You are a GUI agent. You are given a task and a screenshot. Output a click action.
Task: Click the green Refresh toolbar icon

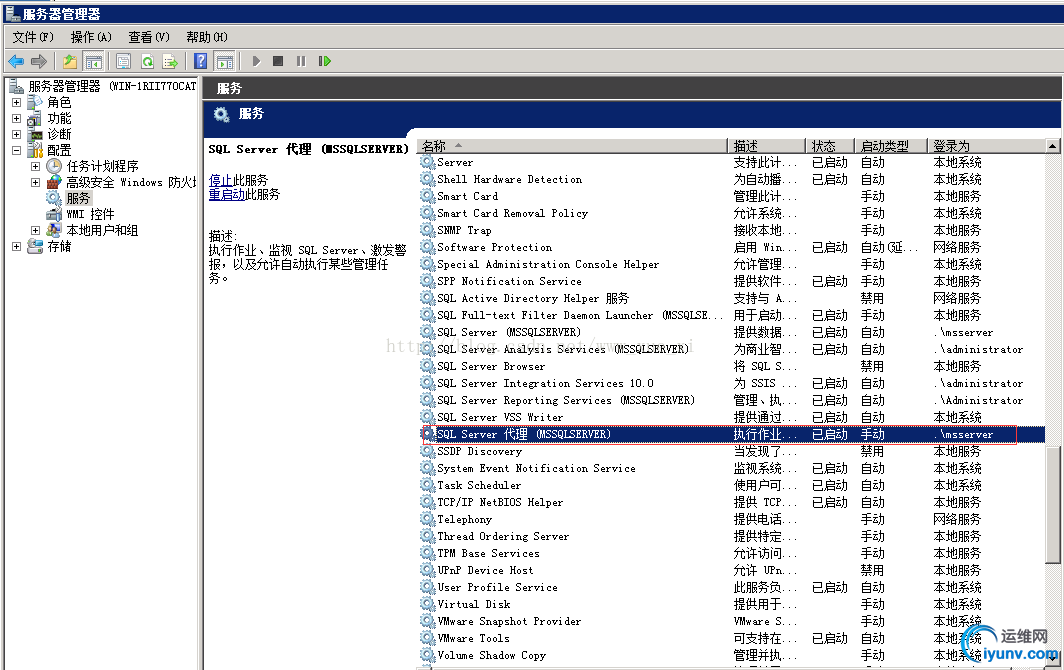(147, 62)
